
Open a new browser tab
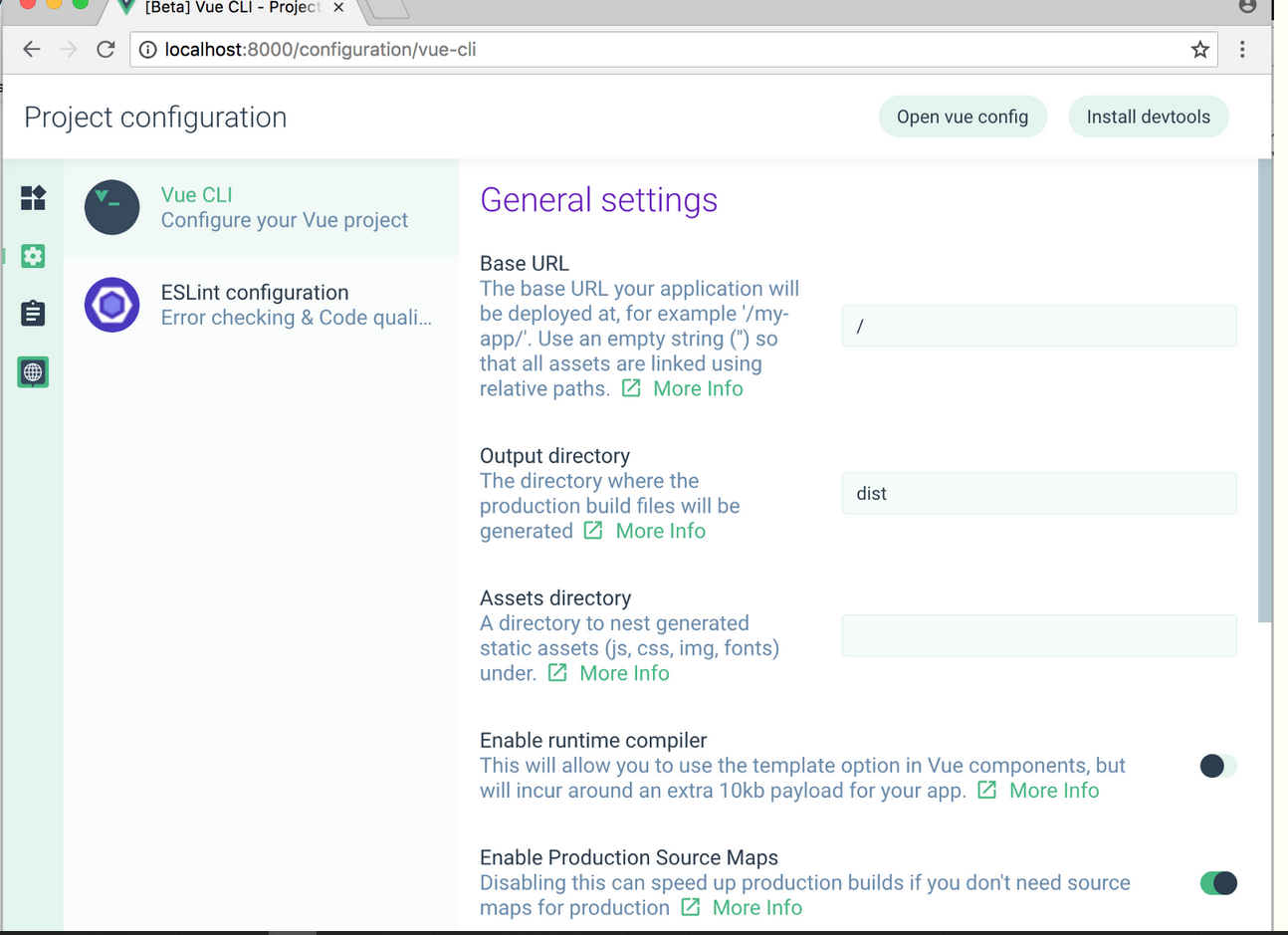(x=386, y=9)
